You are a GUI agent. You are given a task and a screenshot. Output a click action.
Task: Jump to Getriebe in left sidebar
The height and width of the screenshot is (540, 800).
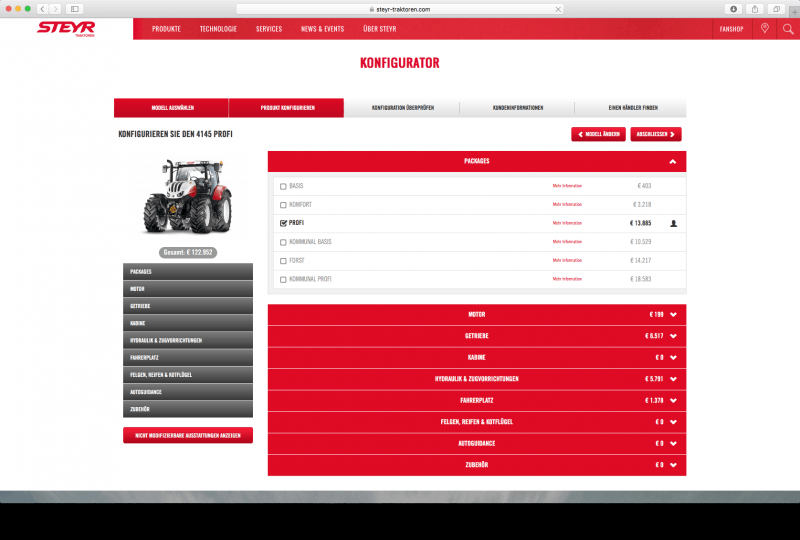point(188,306)
